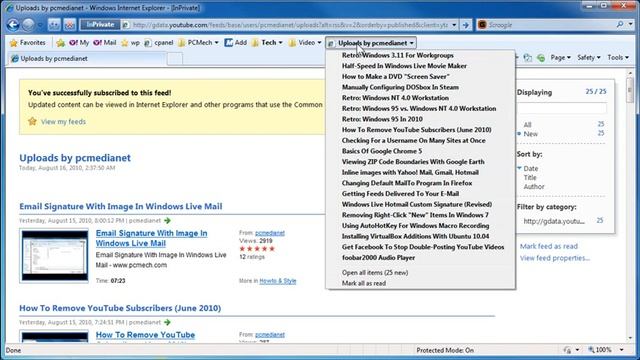The image size is (640, 360).
Task: Go back with the browser Back arrow
Action: coord(13,25)
